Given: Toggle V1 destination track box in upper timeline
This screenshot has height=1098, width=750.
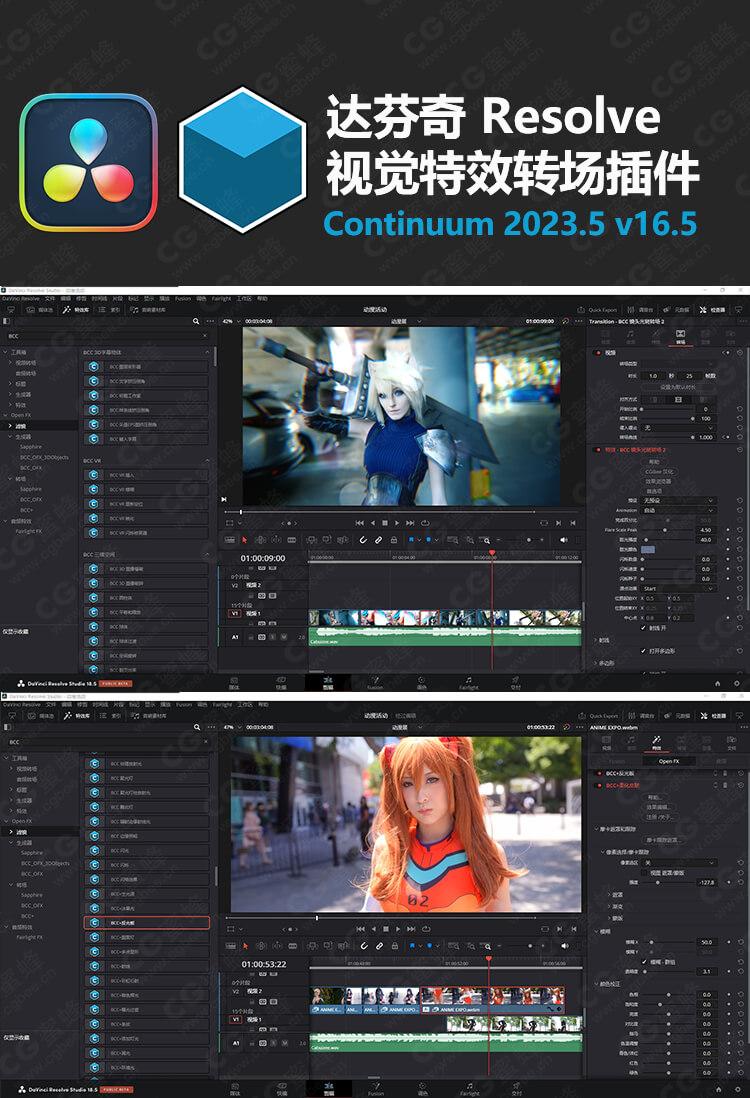Looking at the screenshot, I should 235,613.
